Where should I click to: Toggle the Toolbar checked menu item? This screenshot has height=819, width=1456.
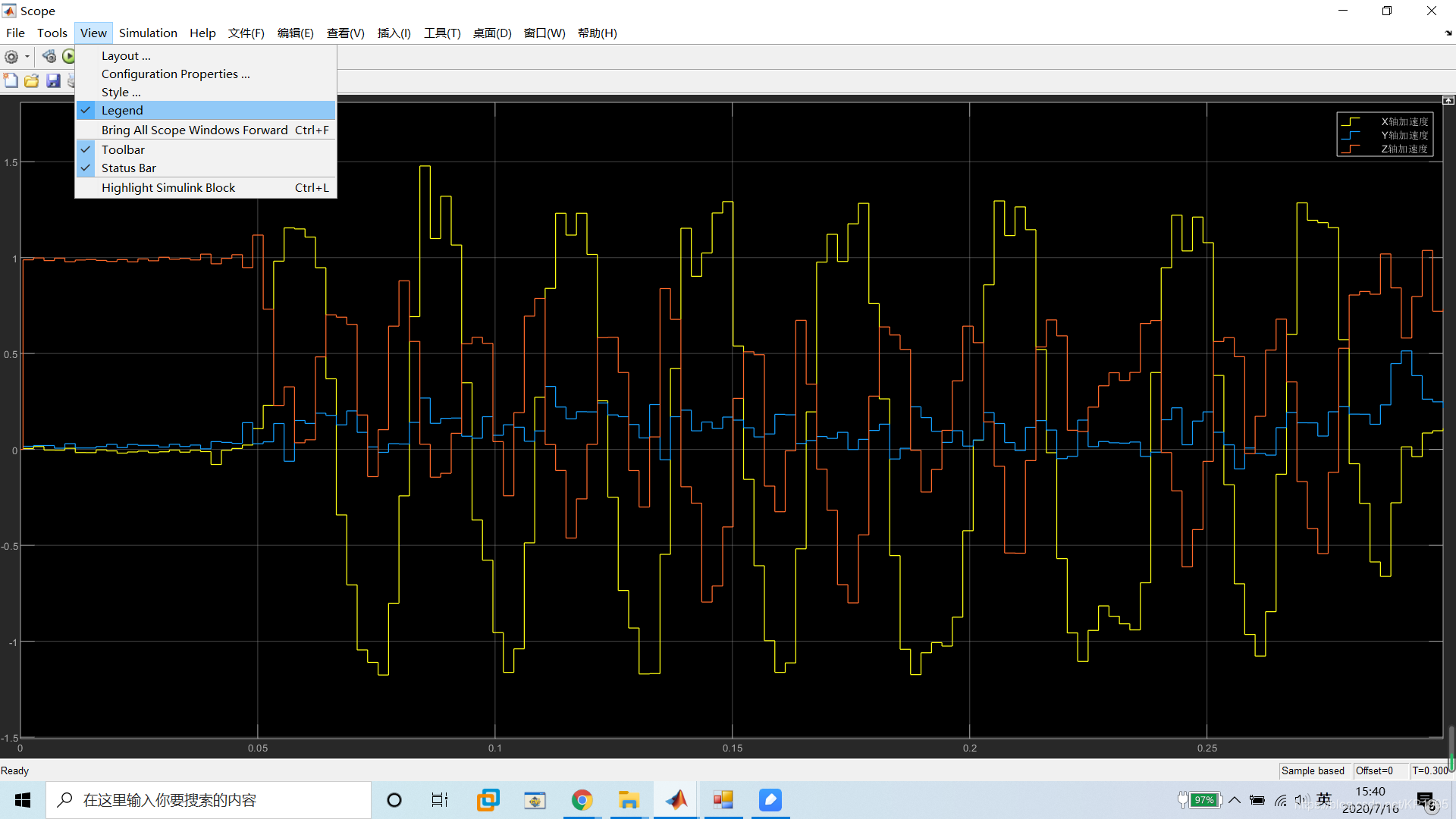pyautogui.click(x=123, y=150)
